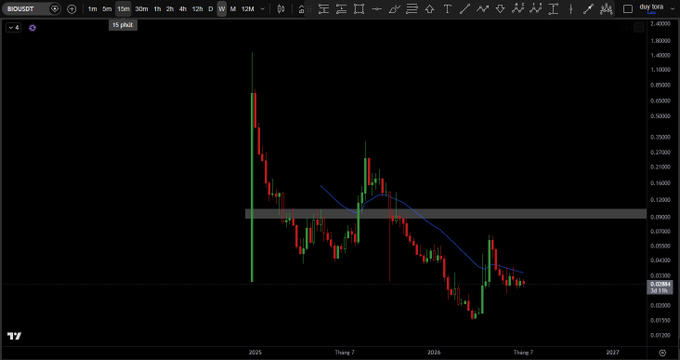Select the text tool
This screenshot has height=360, width=680.
pyautogui.click(x=447, y=9)
